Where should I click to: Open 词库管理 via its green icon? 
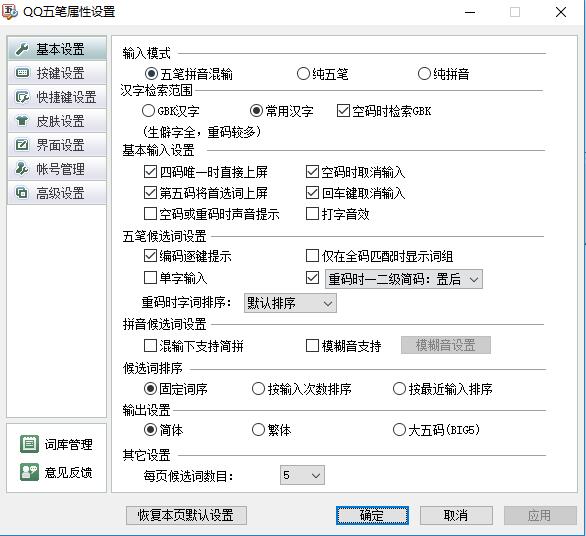point(29,444)
